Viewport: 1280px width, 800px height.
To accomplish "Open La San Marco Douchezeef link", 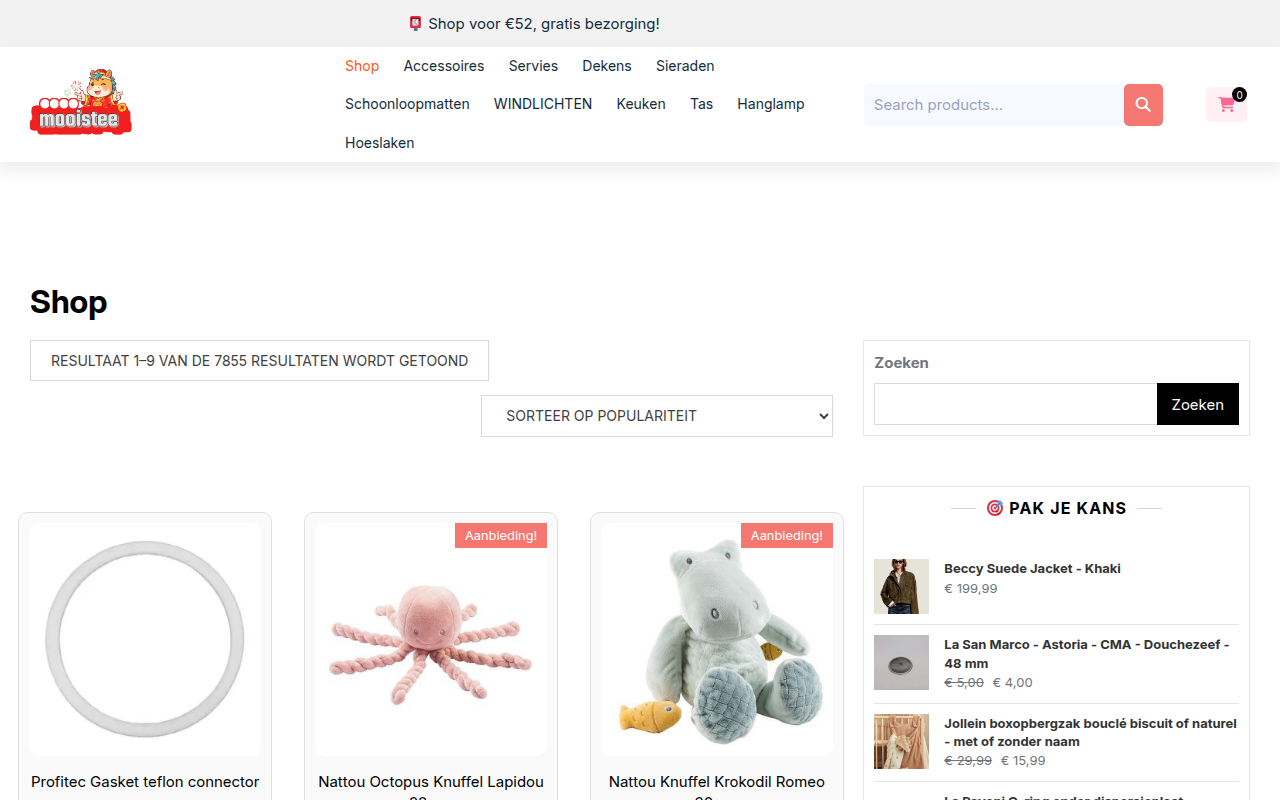I will [1087, 654].
